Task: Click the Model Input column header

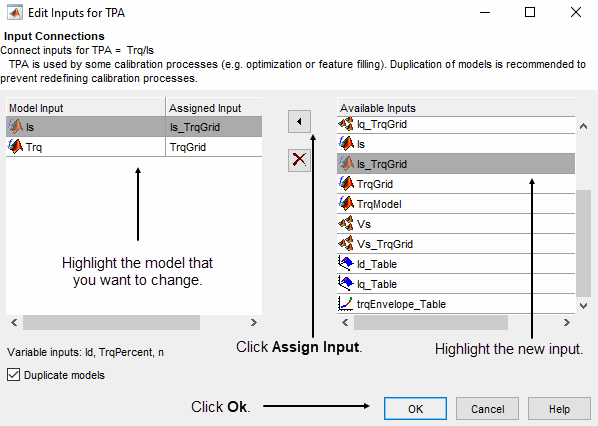Action: pyautogui.click(x=86, y=108)
